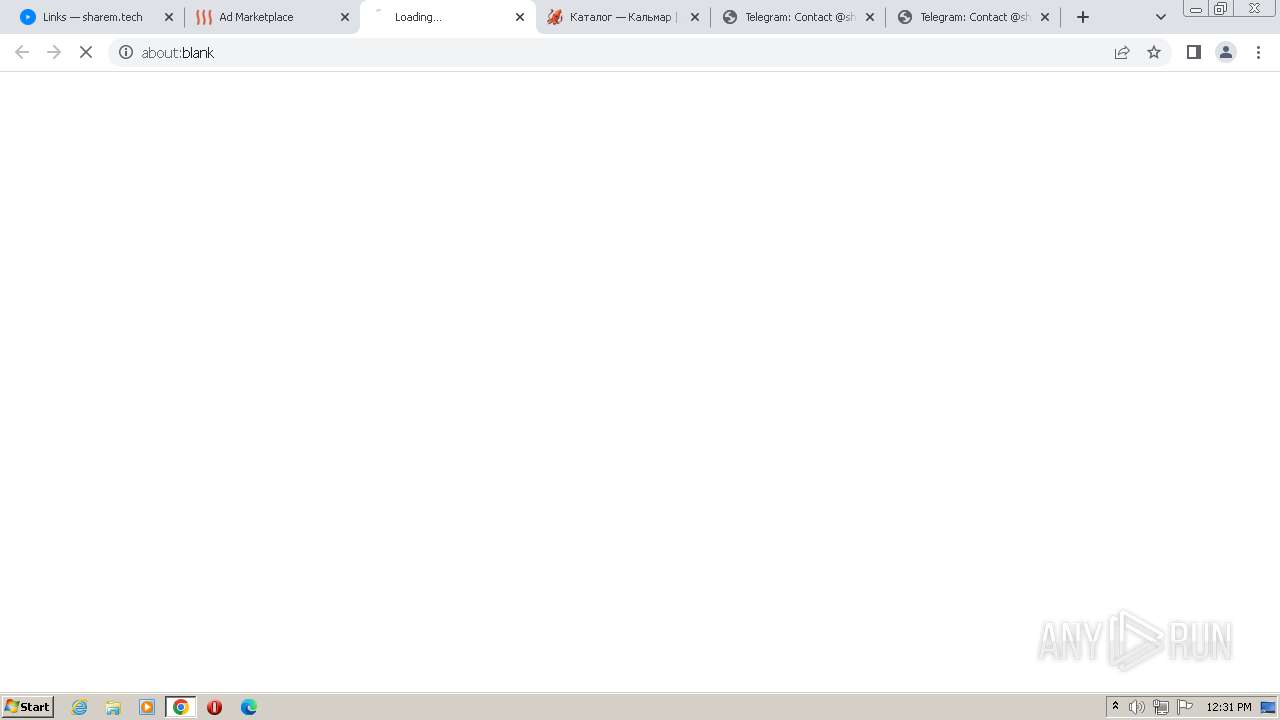Open the Chrome three-dot menu

click(1259, 52)
